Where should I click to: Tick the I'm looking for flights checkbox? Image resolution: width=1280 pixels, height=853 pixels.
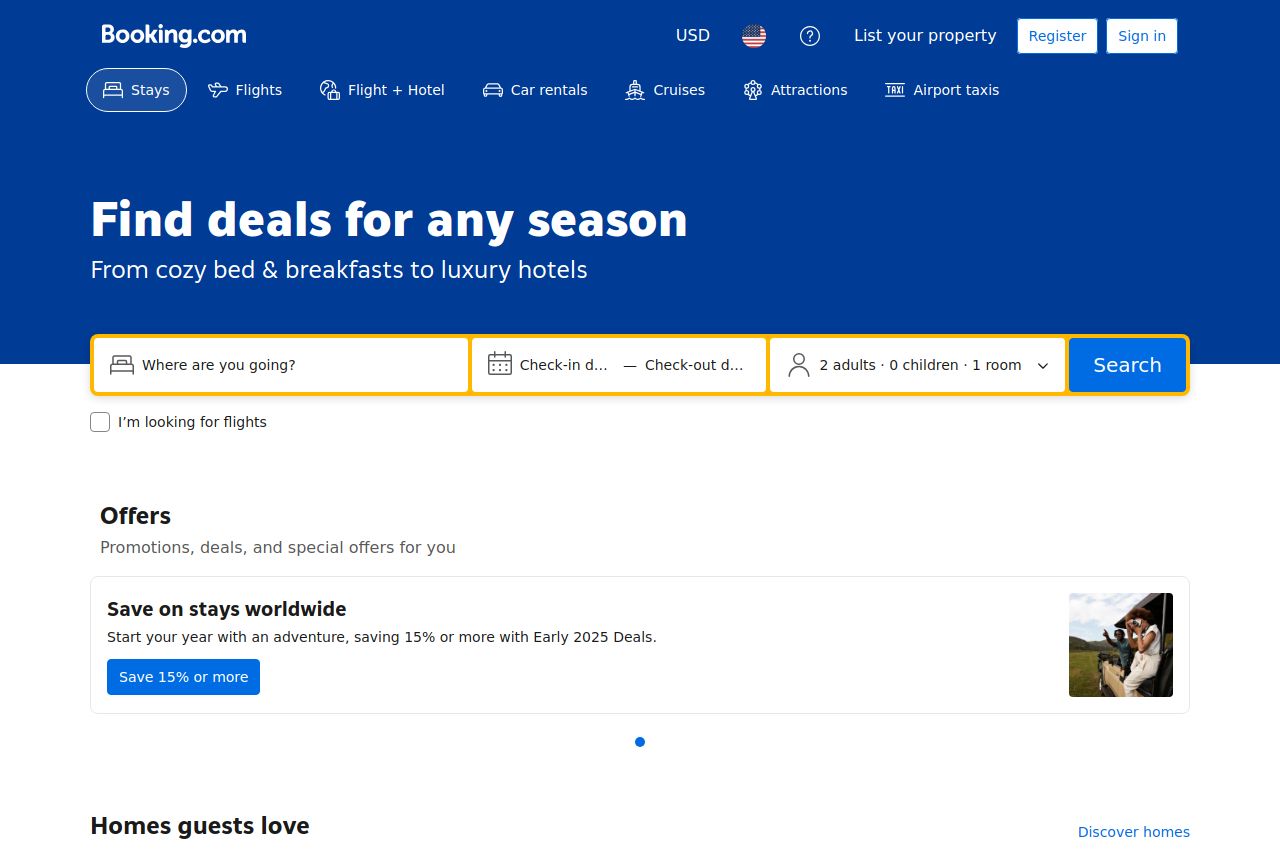click(x=100, y=422)
